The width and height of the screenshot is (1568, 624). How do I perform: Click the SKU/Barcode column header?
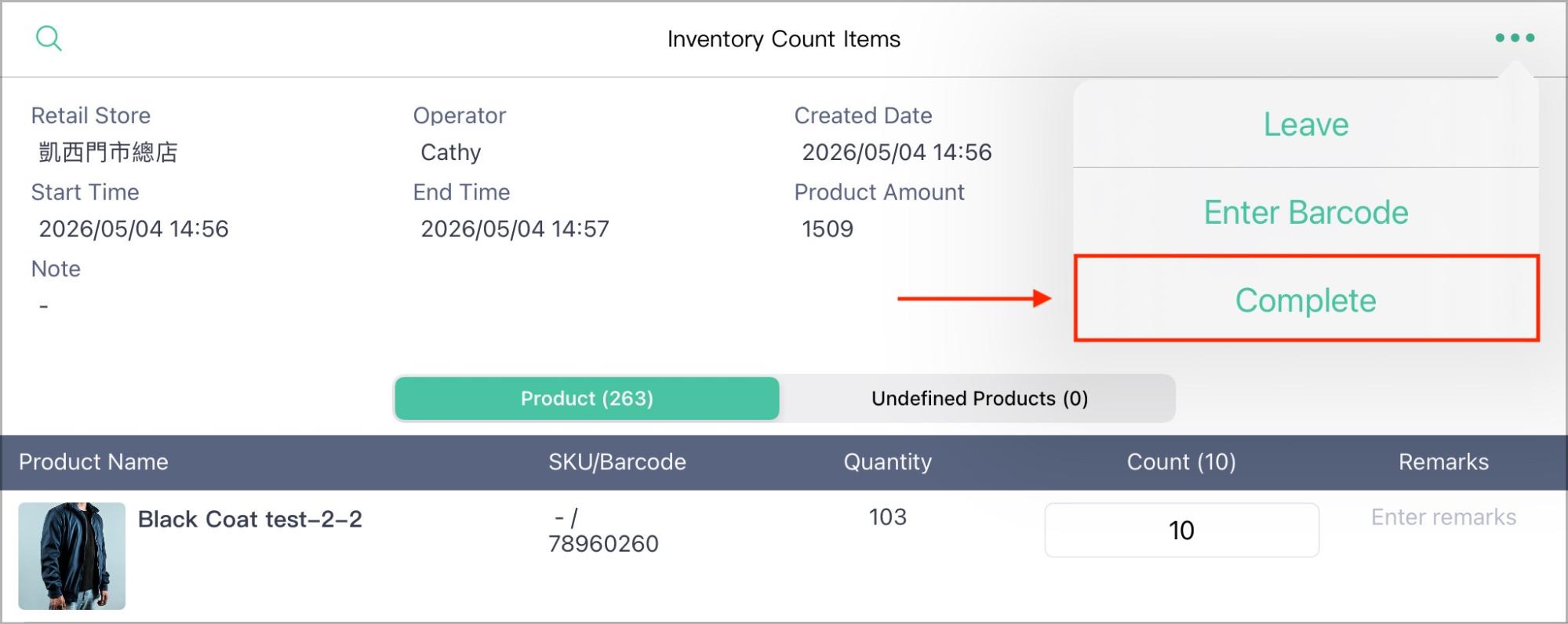(x=617, y=462)
